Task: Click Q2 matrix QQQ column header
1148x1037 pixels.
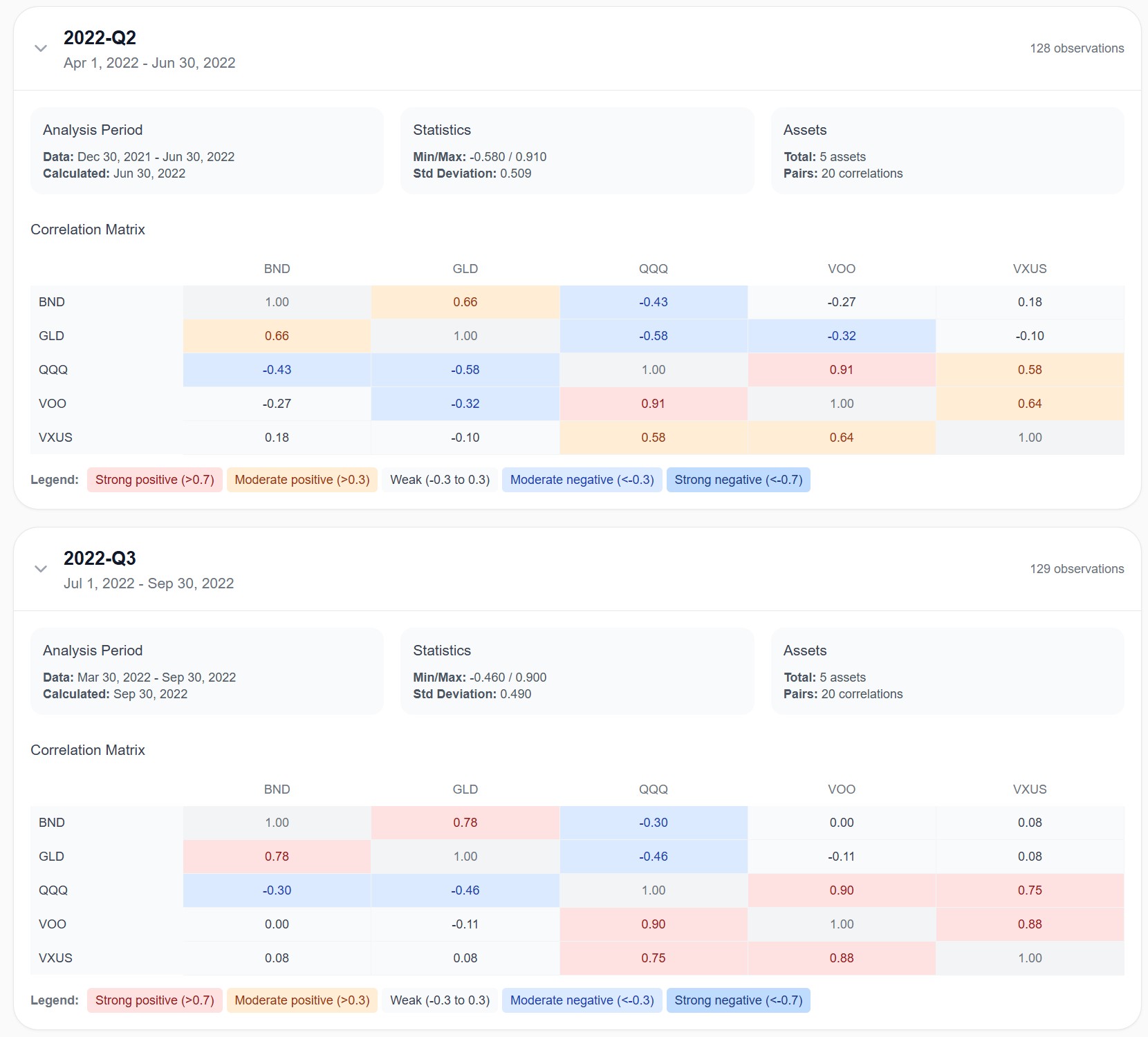Action: tap(654, 269)
